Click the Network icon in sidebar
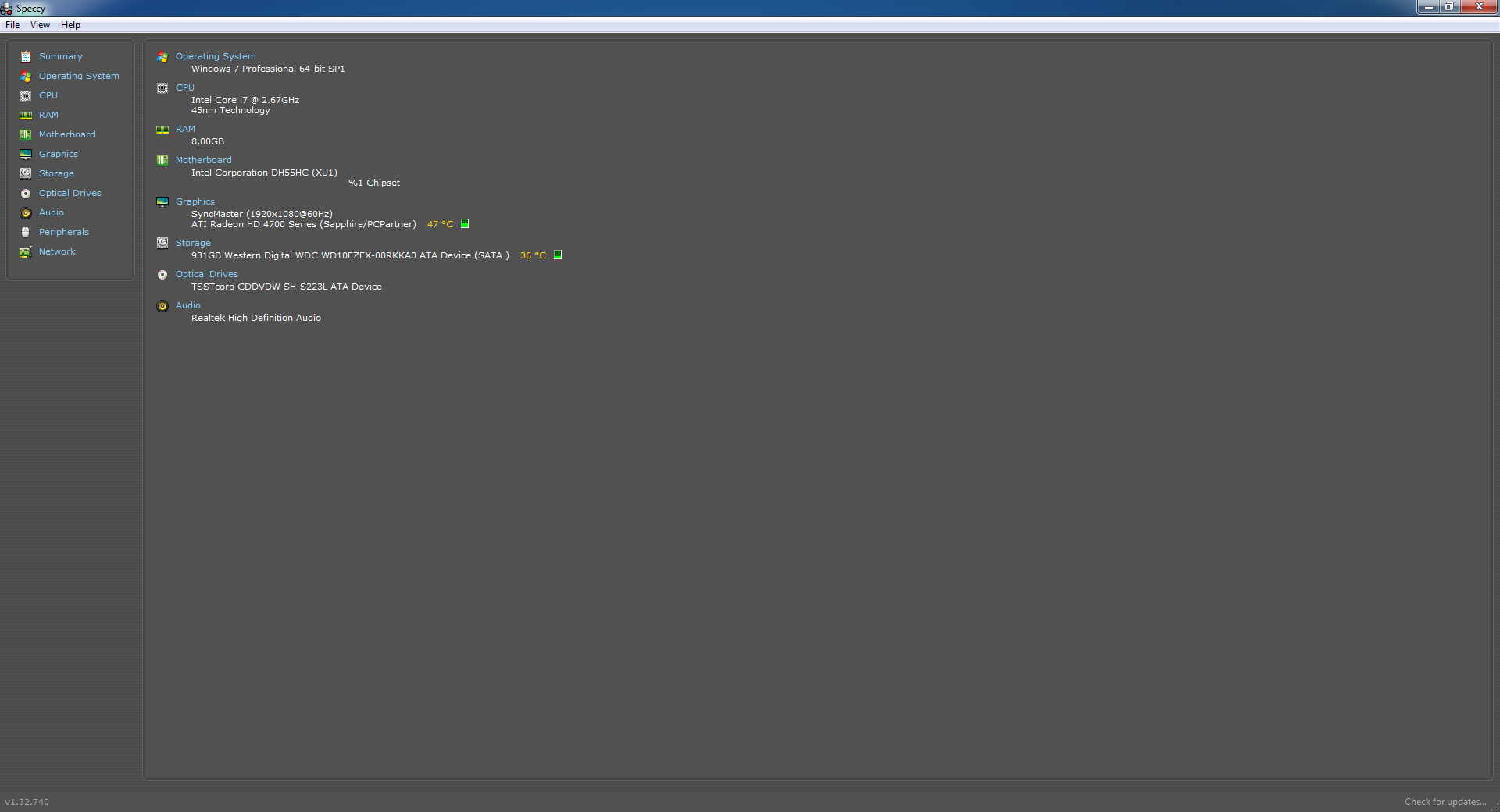The image size is (1500, 812). click(x=26, y=251)
